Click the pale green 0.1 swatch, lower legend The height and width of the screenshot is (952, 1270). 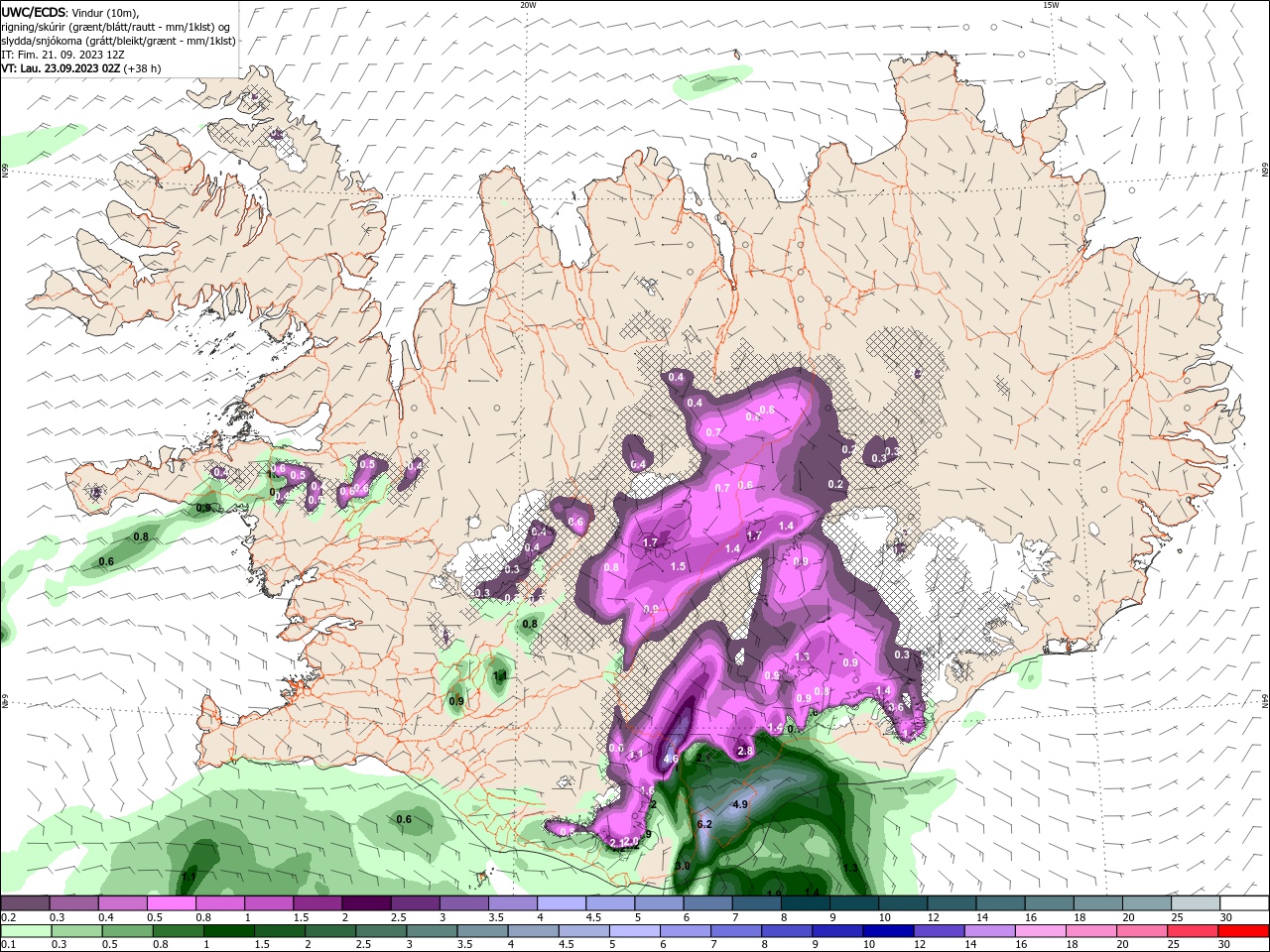26,931
